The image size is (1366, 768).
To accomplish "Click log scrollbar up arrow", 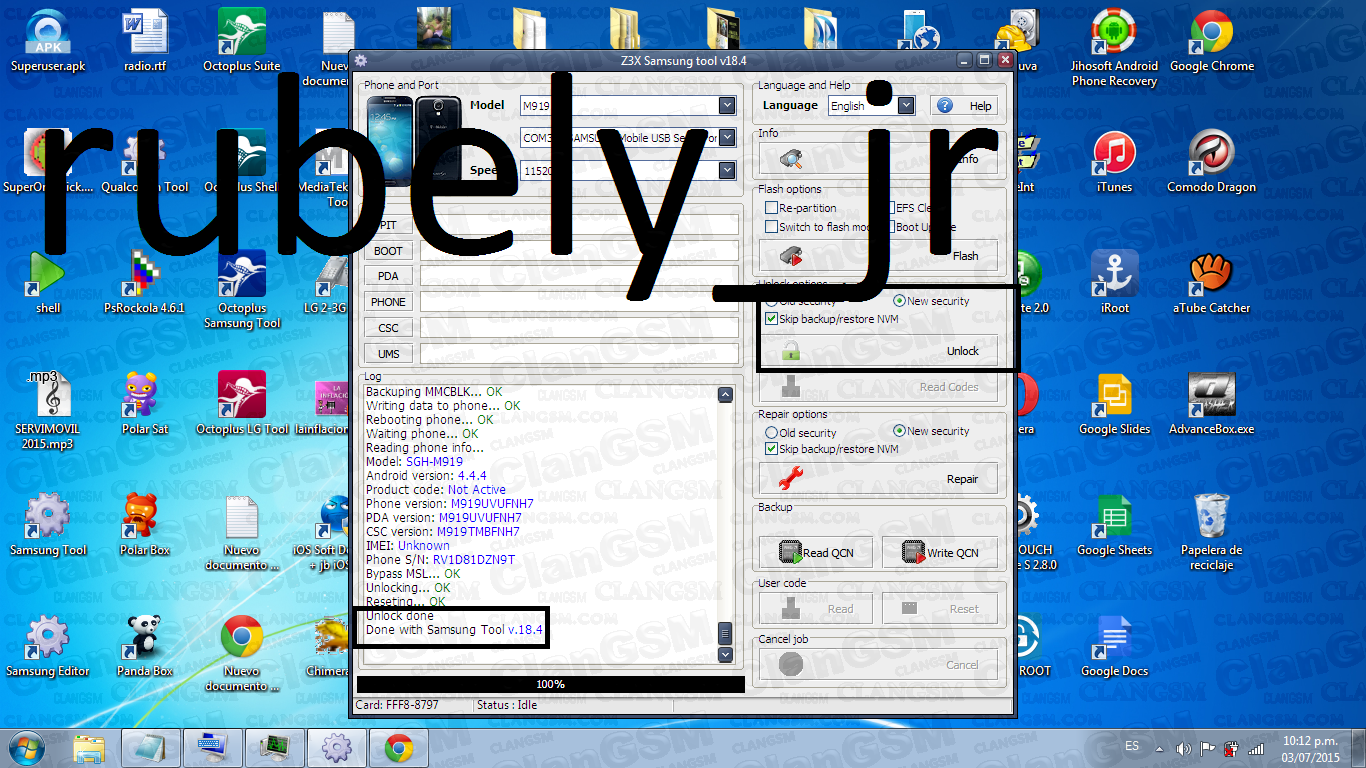I will click(726, 395).
